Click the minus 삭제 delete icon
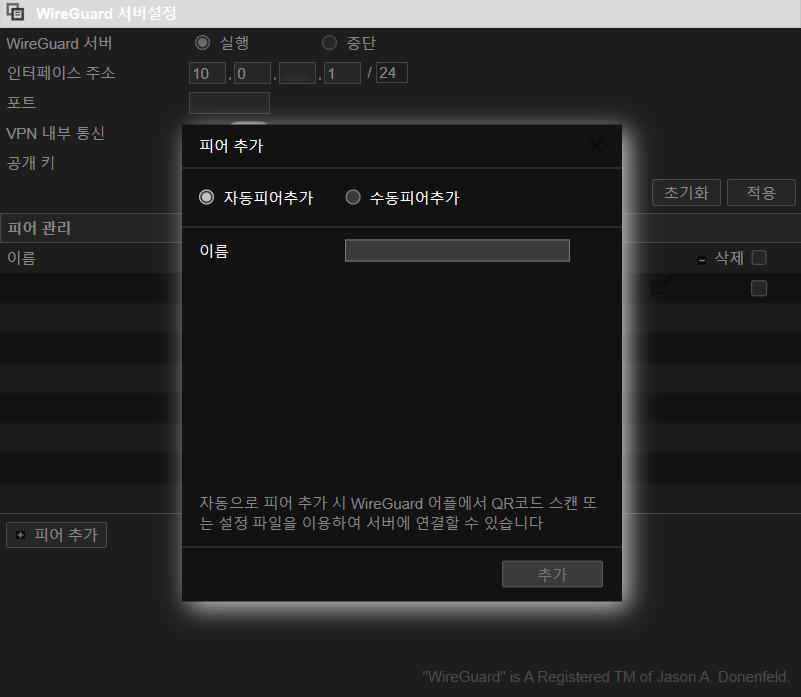801x697 pixels. (701, 259)
